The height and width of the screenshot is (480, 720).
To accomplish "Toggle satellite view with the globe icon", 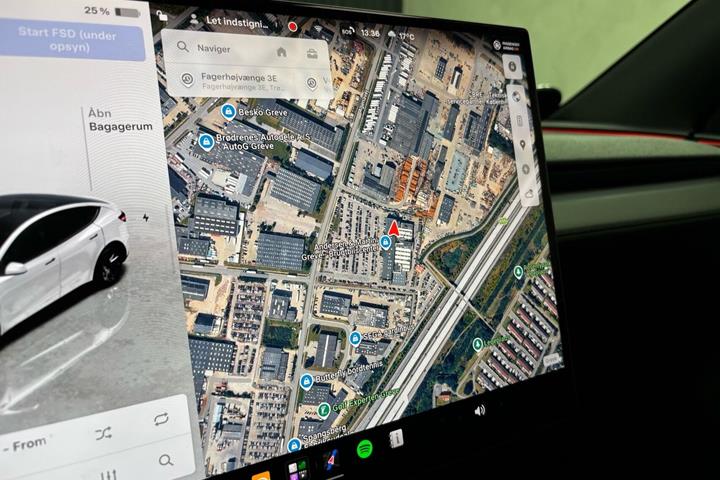I will 517,97.
